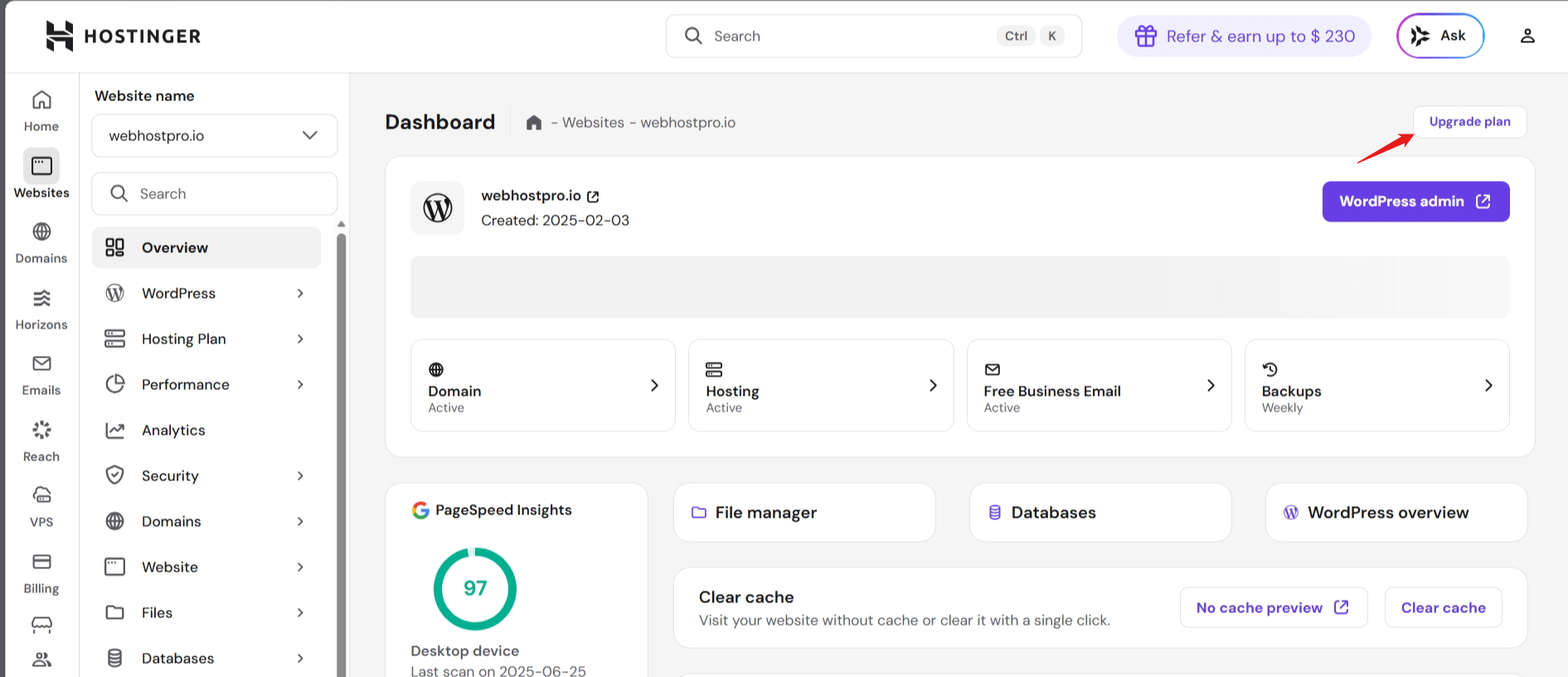Open Emails in left rail
Screen dimensions: 1568x677
click(41, 375)
